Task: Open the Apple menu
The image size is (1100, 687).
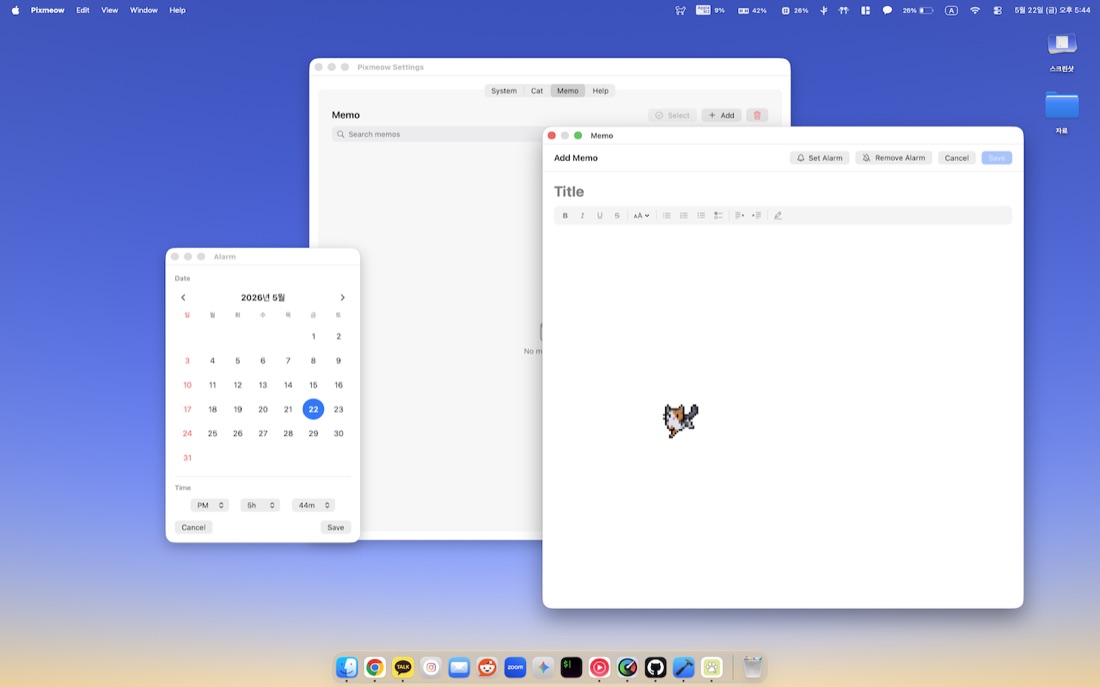Action: coord(15,11)
